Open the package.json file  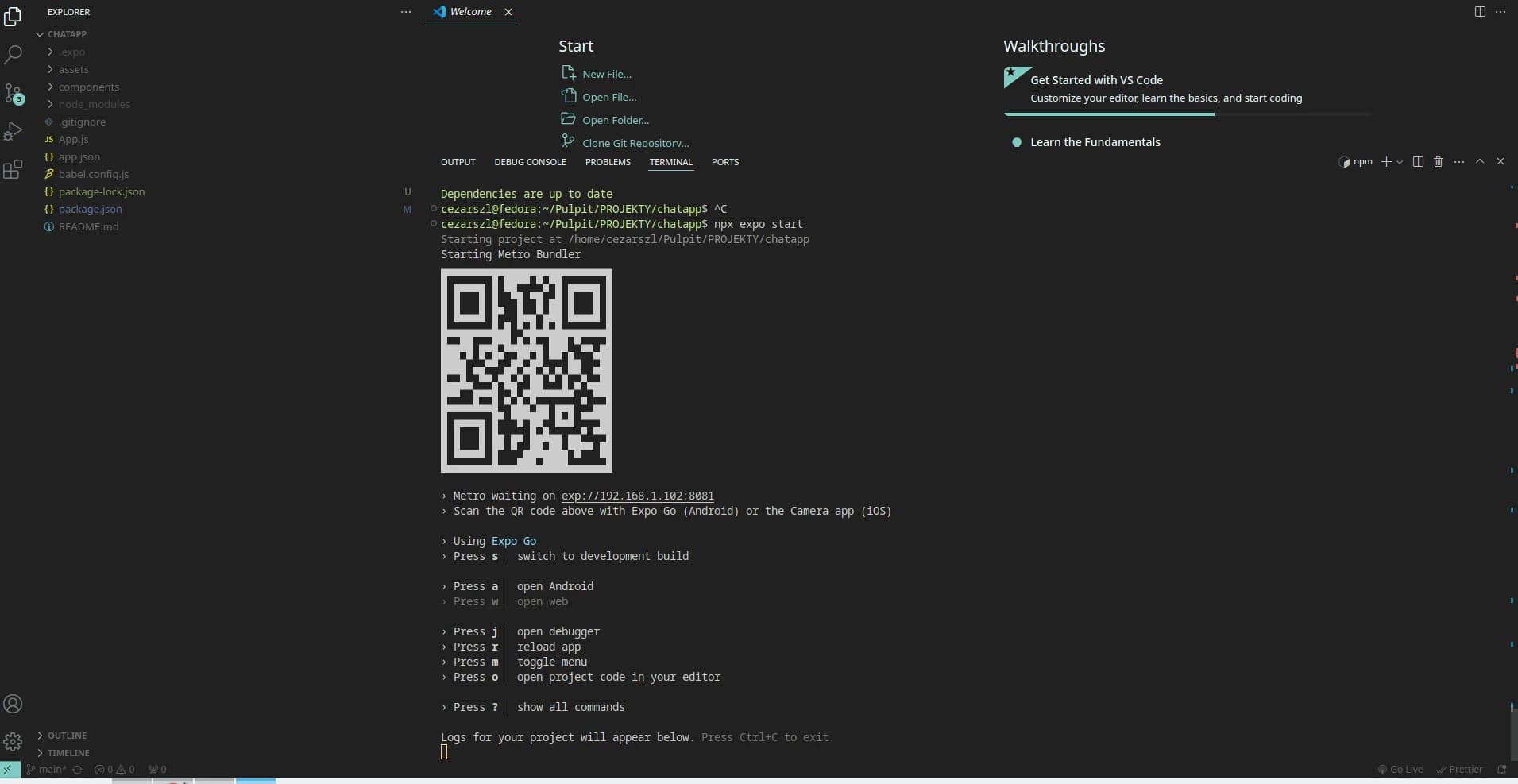click(x=90, y=209)
